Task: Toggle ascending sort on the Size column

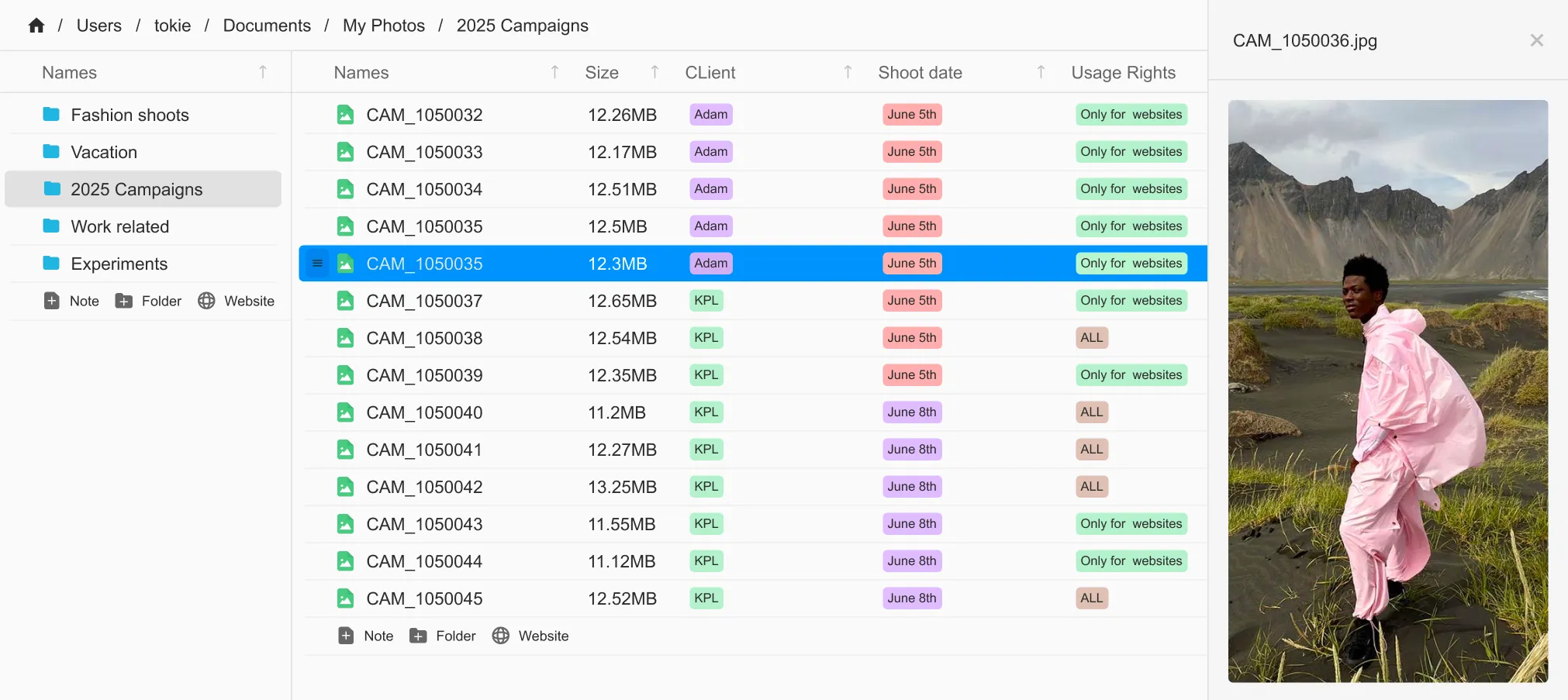Action: point(655,71)
